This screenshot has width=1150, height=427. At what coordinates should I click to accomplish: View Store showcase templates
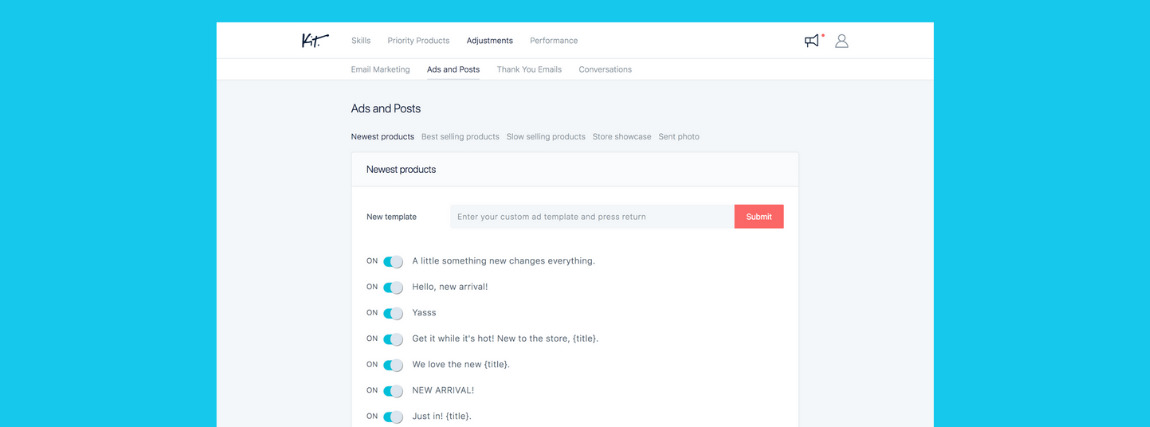click(x=622, y=137)
